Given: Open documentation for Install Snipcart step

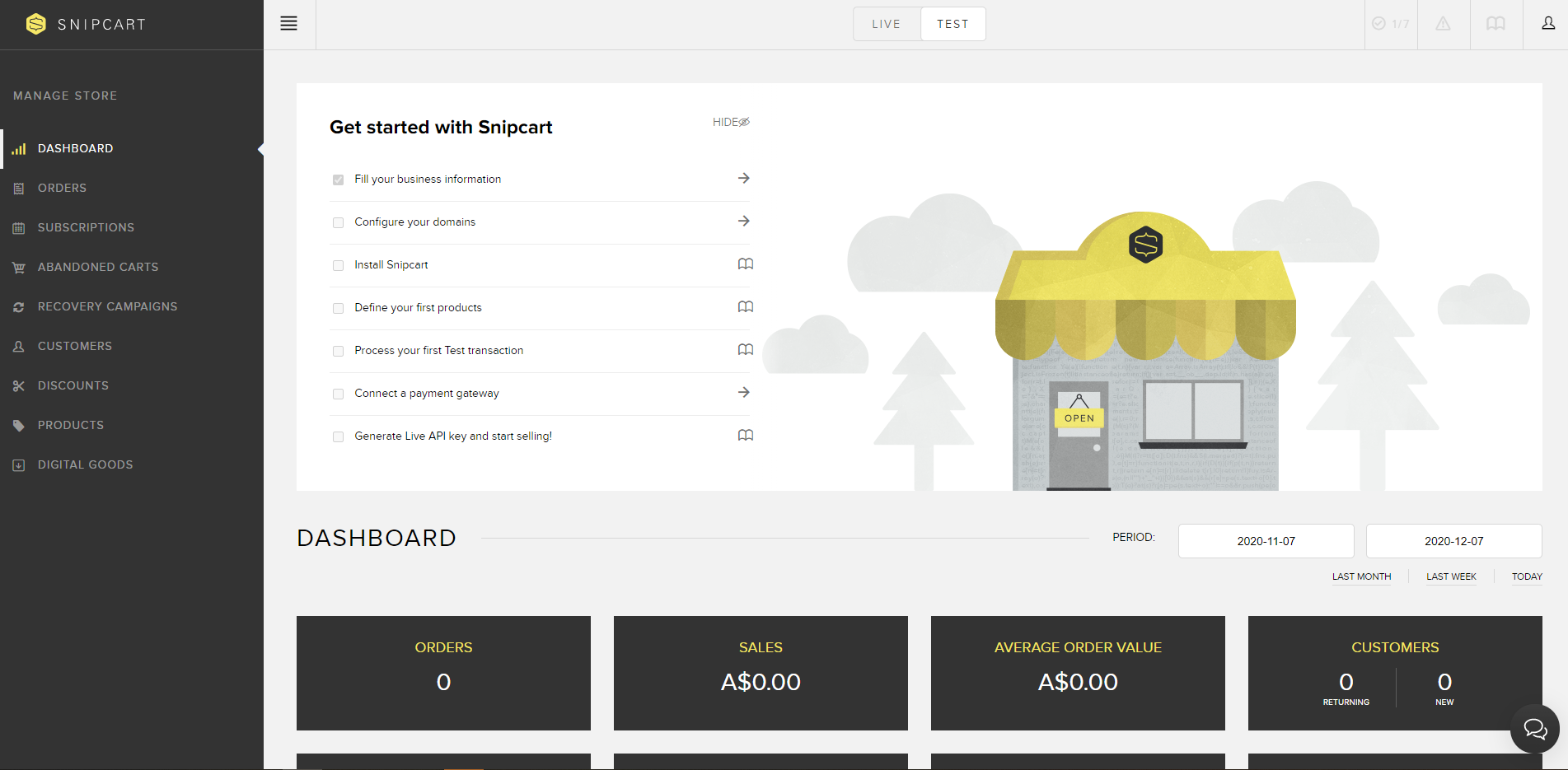Looking at the screenshot, I should 746,264.
